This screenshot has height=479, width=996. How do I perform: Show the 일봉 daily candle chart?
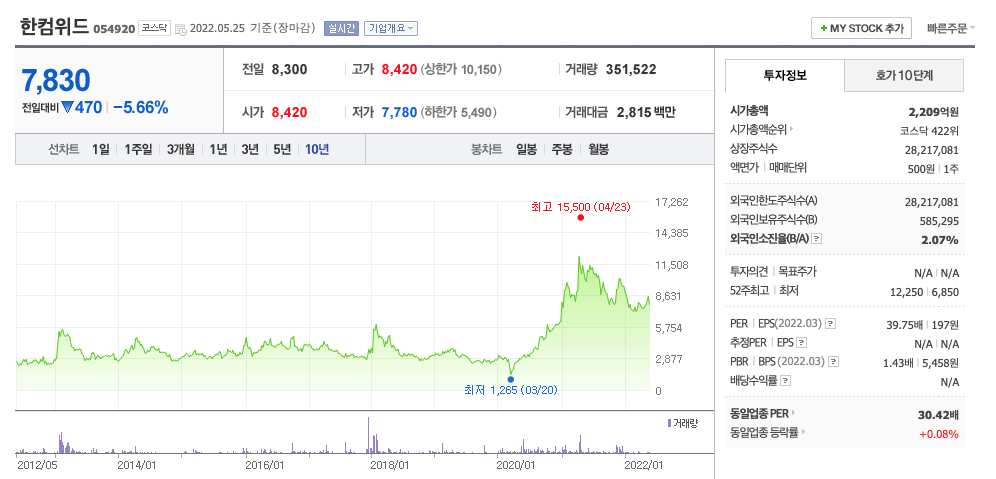pyautogui.click(x=527, y=150)
